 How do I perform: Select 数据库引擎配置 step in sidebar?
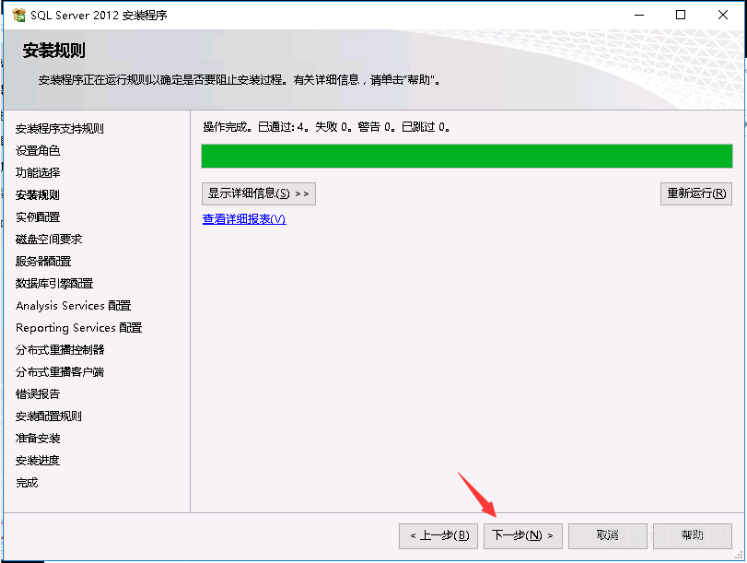coord(54,283)
